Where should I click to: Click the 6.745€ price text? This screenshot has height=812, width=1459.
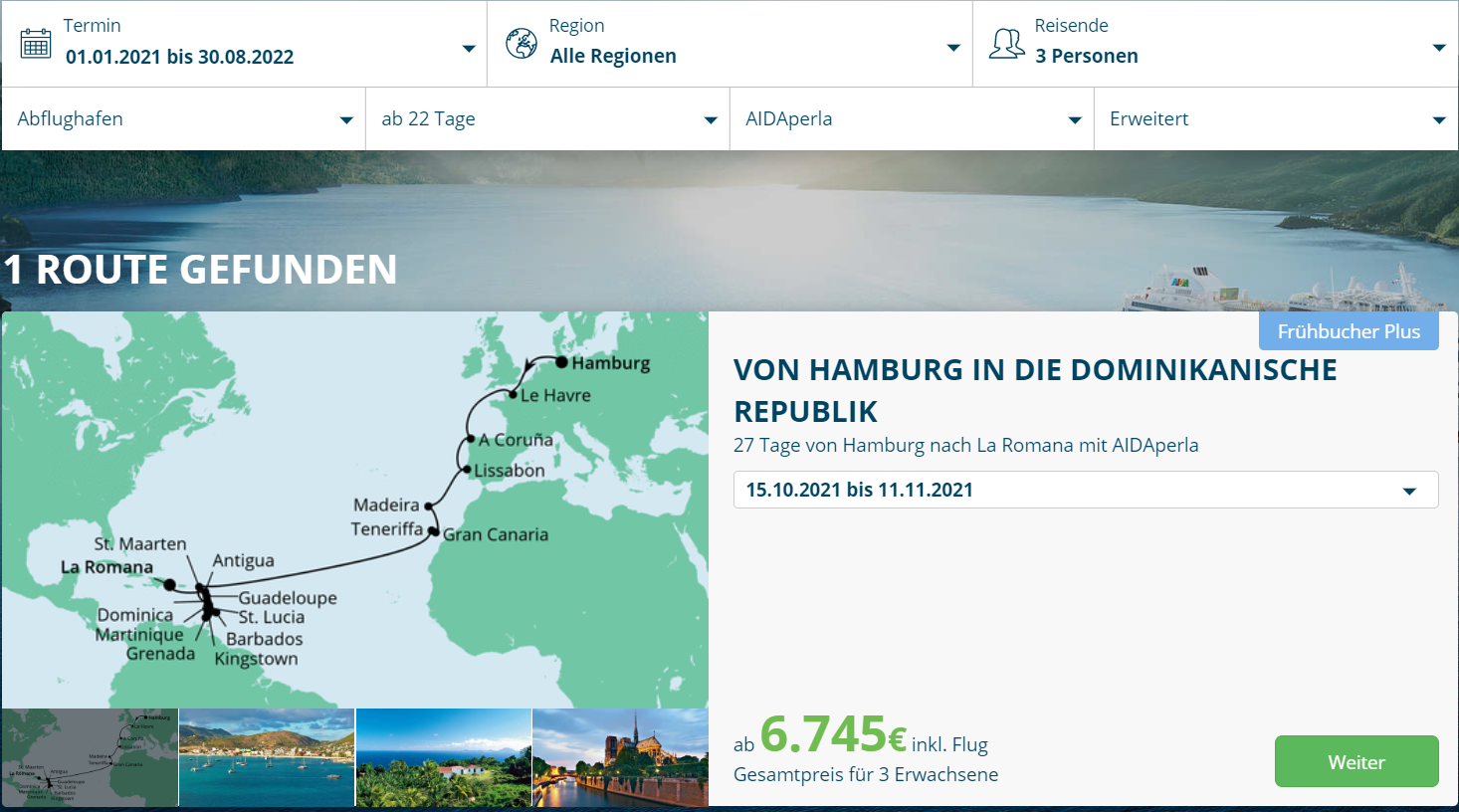834,735
